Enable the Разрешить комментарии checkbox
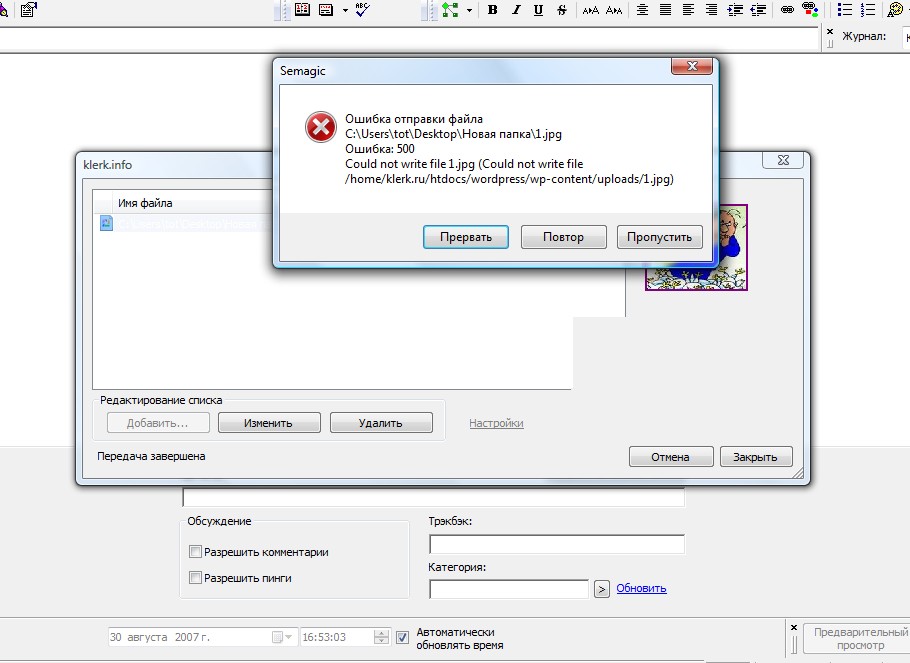The height and width of the screenshot is (663, 910). [x=196, y=552]
